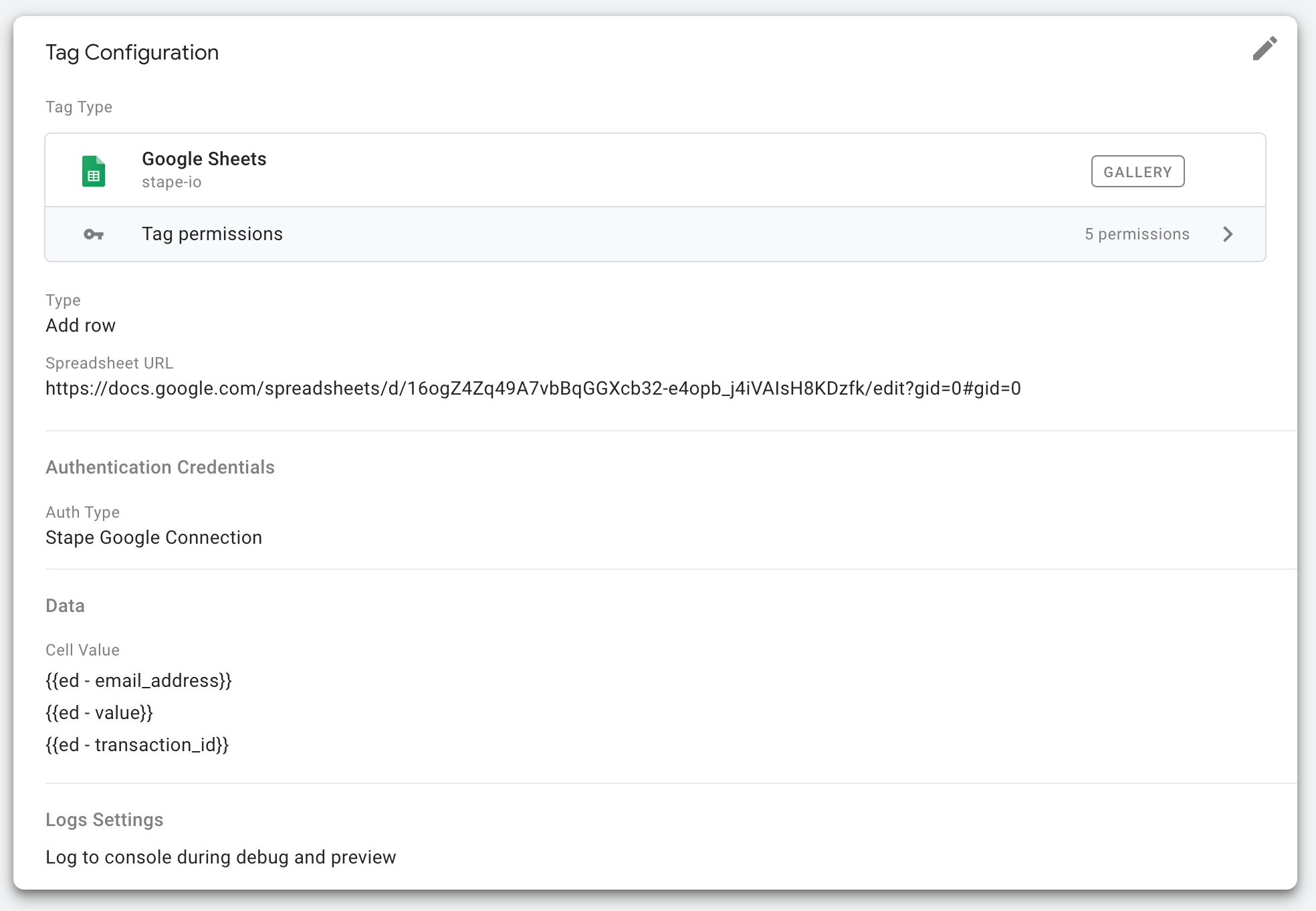
Task: Click the '{{ed - email_address}}' cell value
Action: point(138,681)
